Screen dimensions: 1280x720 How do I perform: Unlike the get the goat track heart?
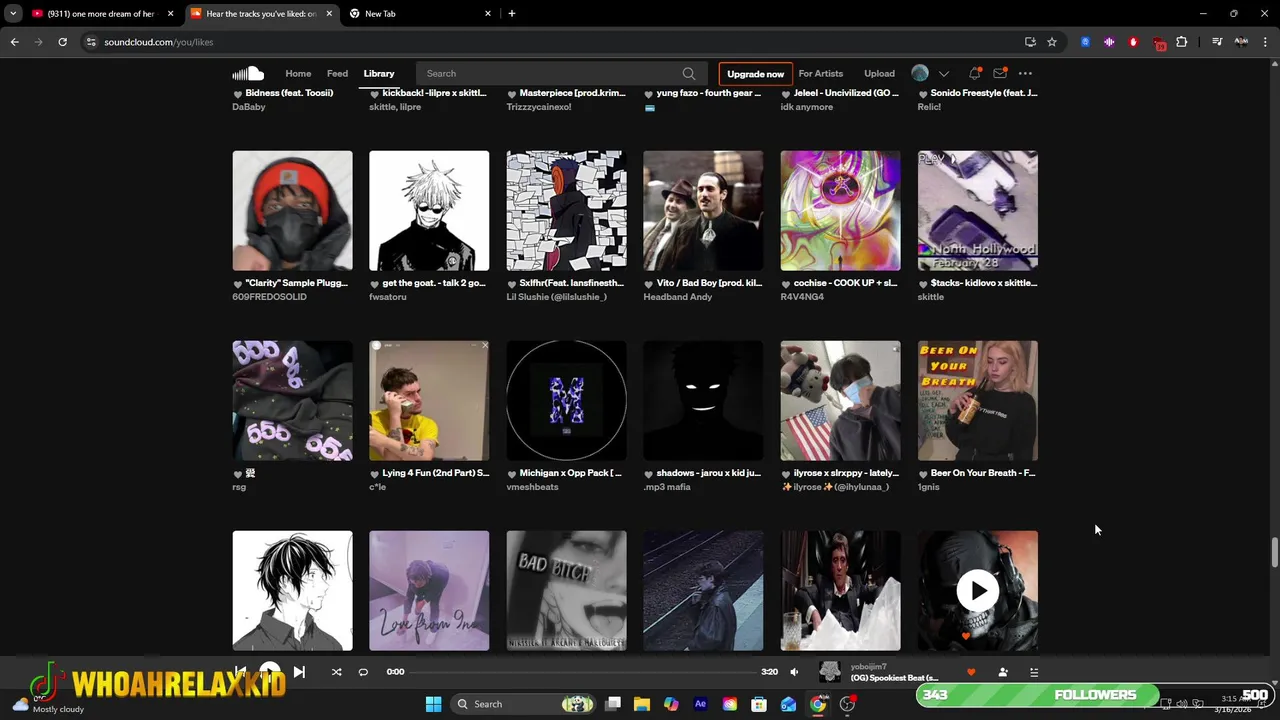point(375,284)
